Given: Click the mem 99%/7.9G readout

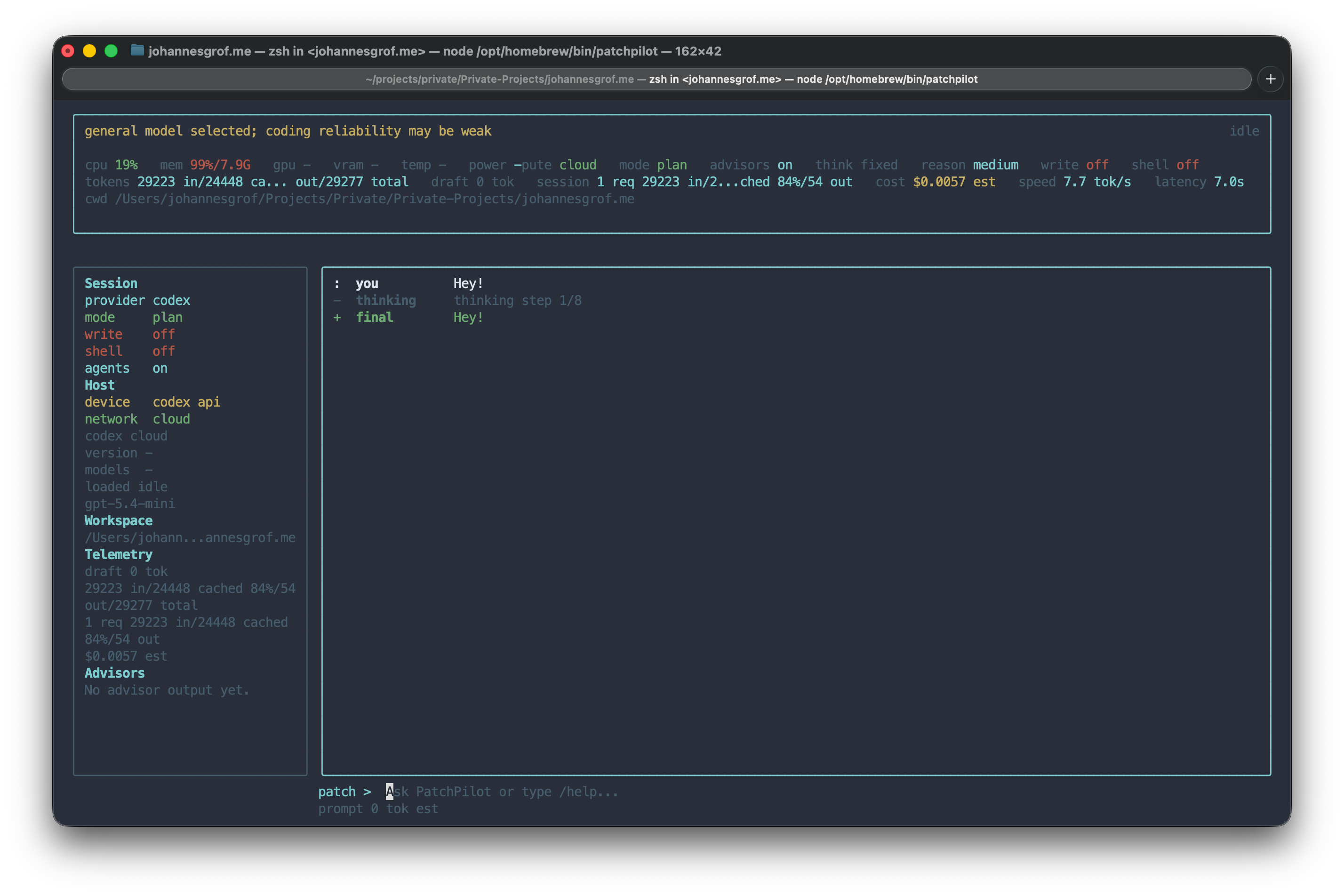Looking at the screenshot, I should (205, 165).
